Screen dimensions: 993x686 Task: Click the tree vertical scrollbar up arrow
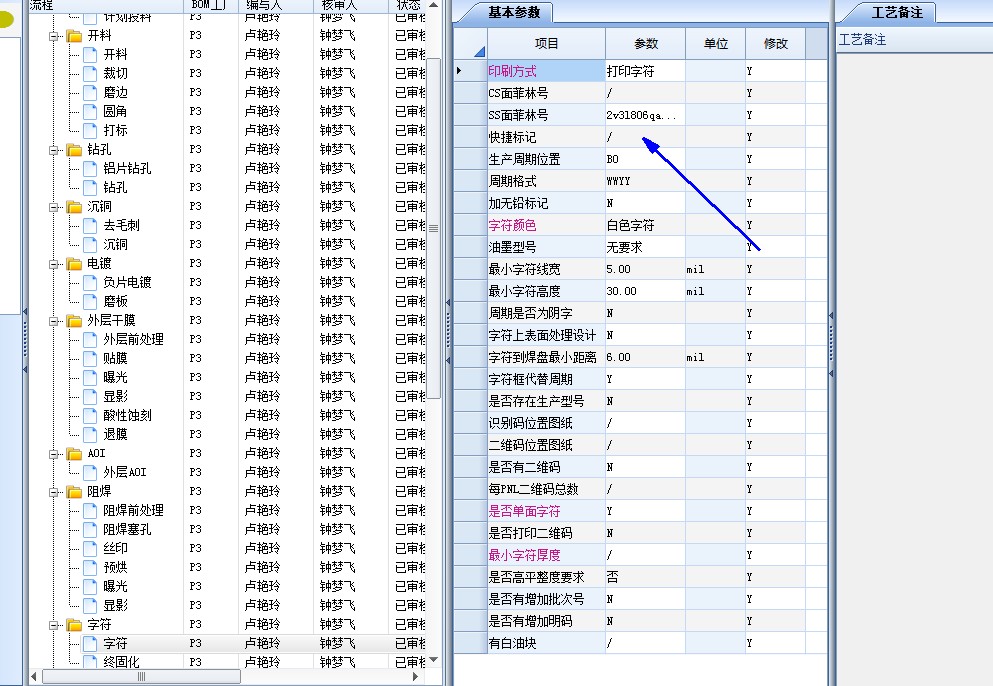click(x=433, y=5)
